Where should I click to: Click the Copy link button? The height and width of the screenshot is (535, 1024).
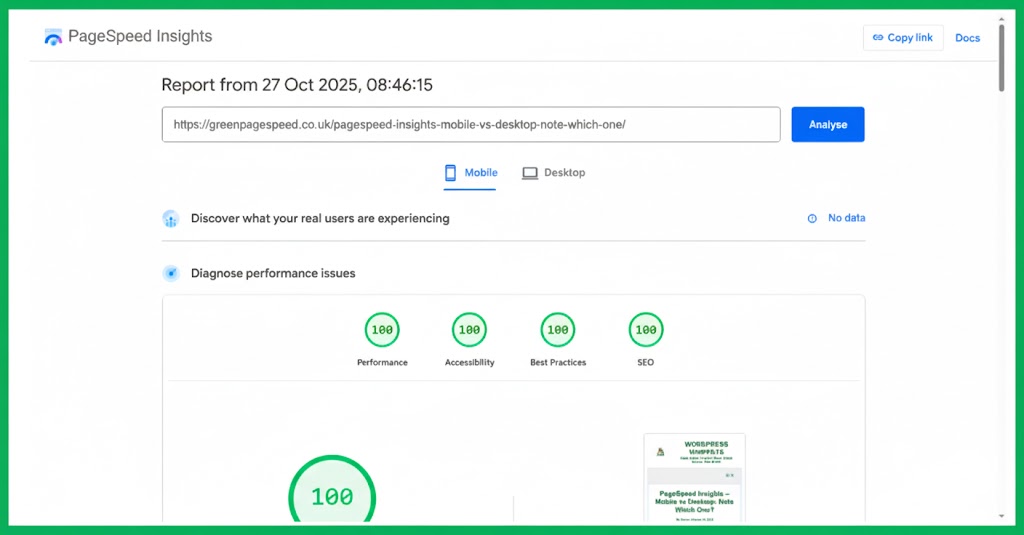coord(903,38)
